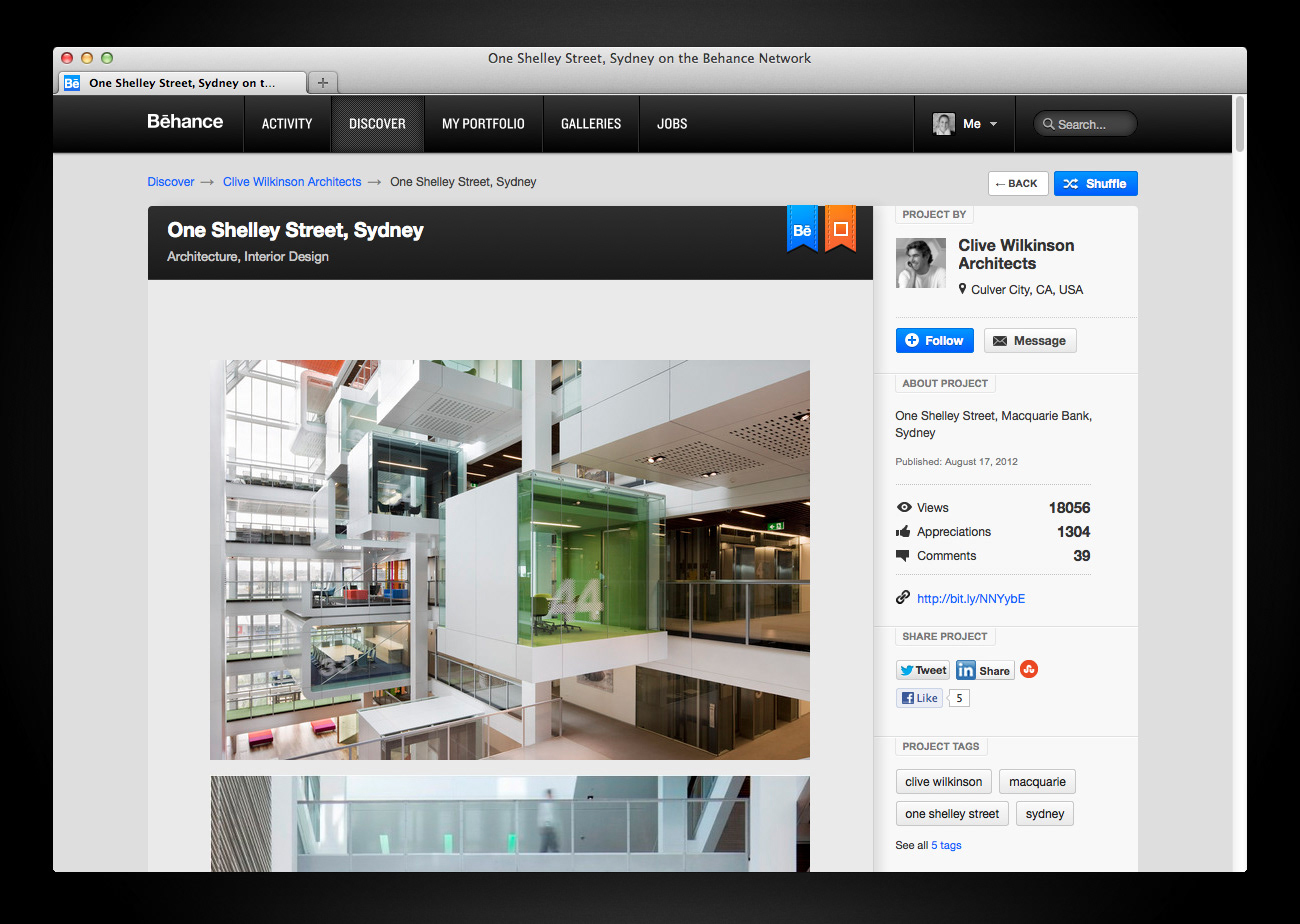Click the 'One Shelley Street, Sydney' project title
The image size is (1300, 924).
click(x=296, y=230)
